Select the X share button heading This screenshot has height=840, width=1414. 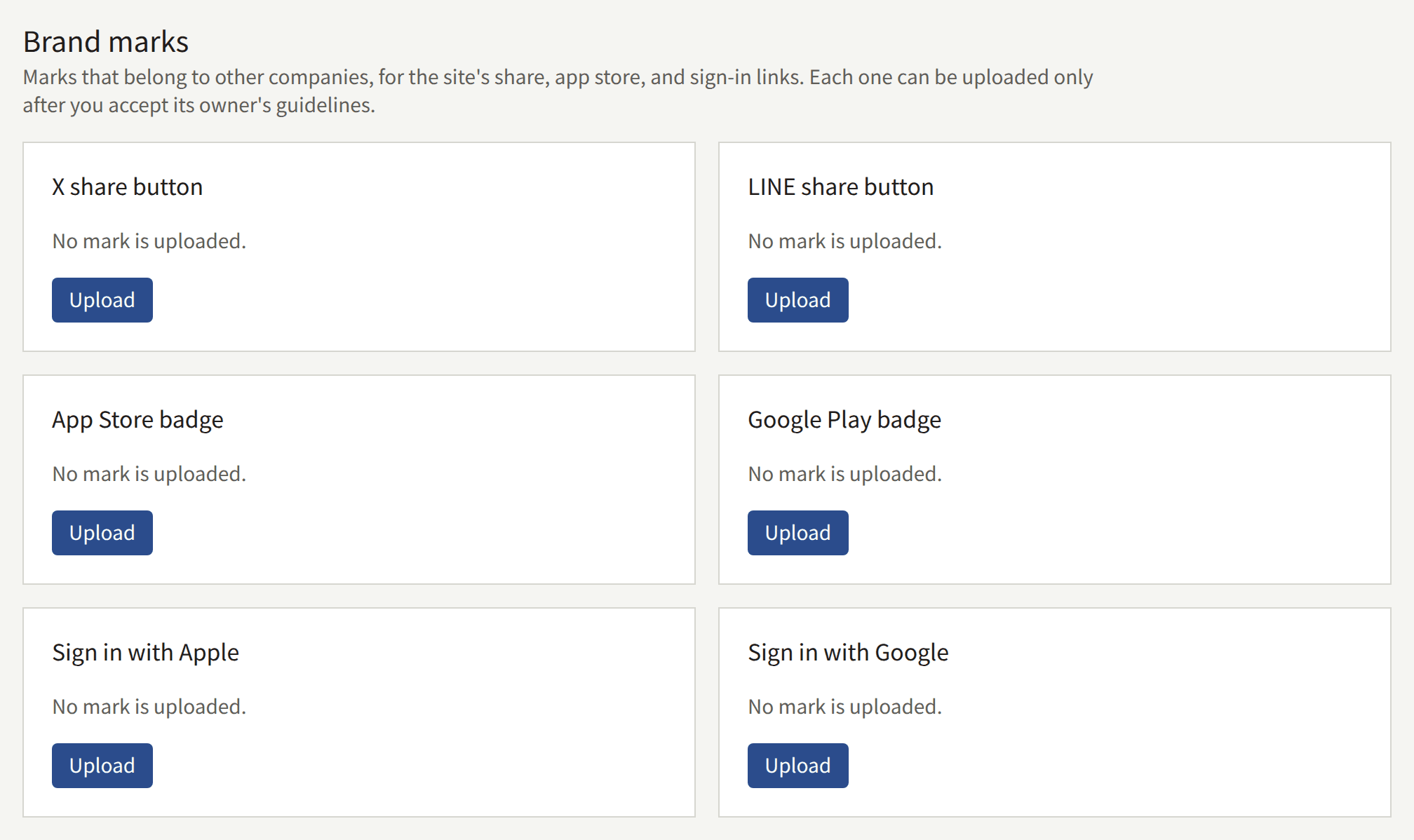128,187
